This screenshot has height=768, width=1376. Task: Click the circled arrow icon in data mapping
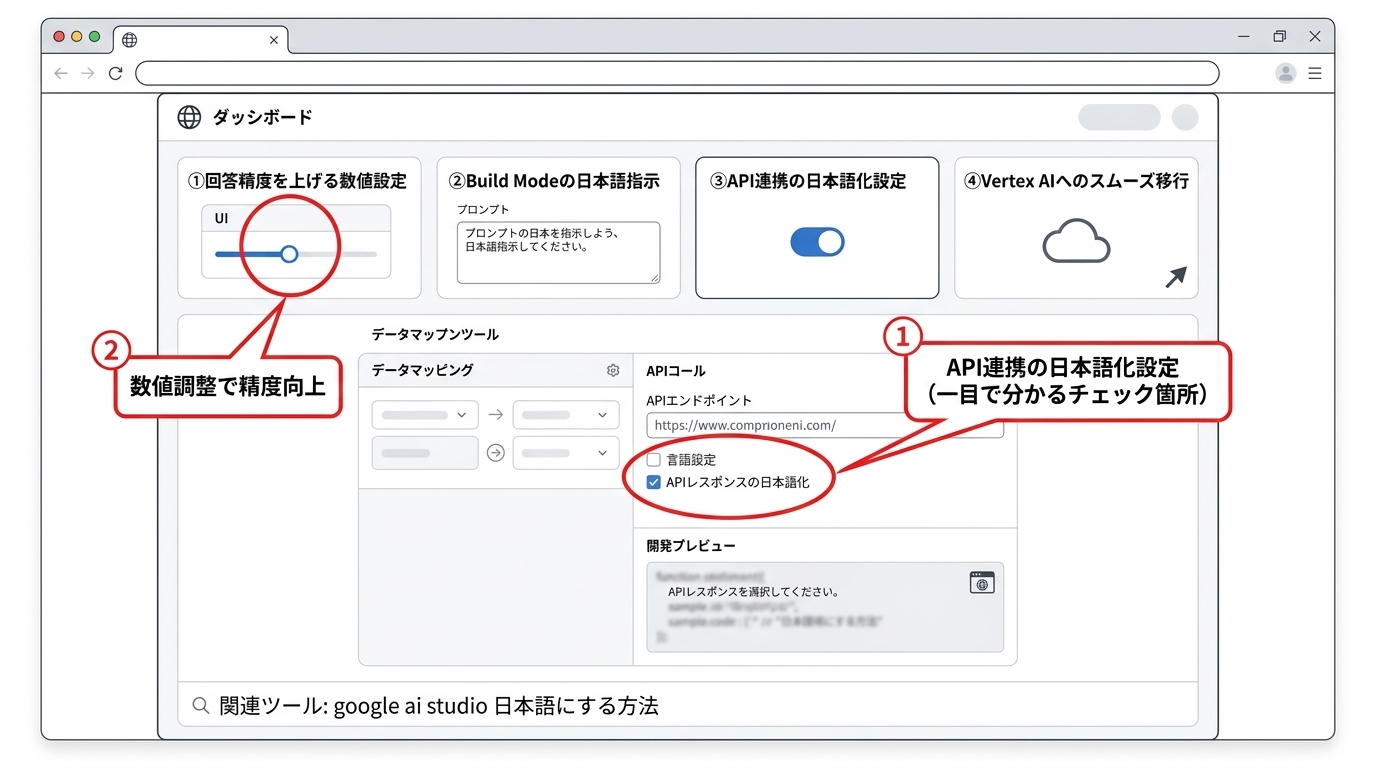(497, 452)
